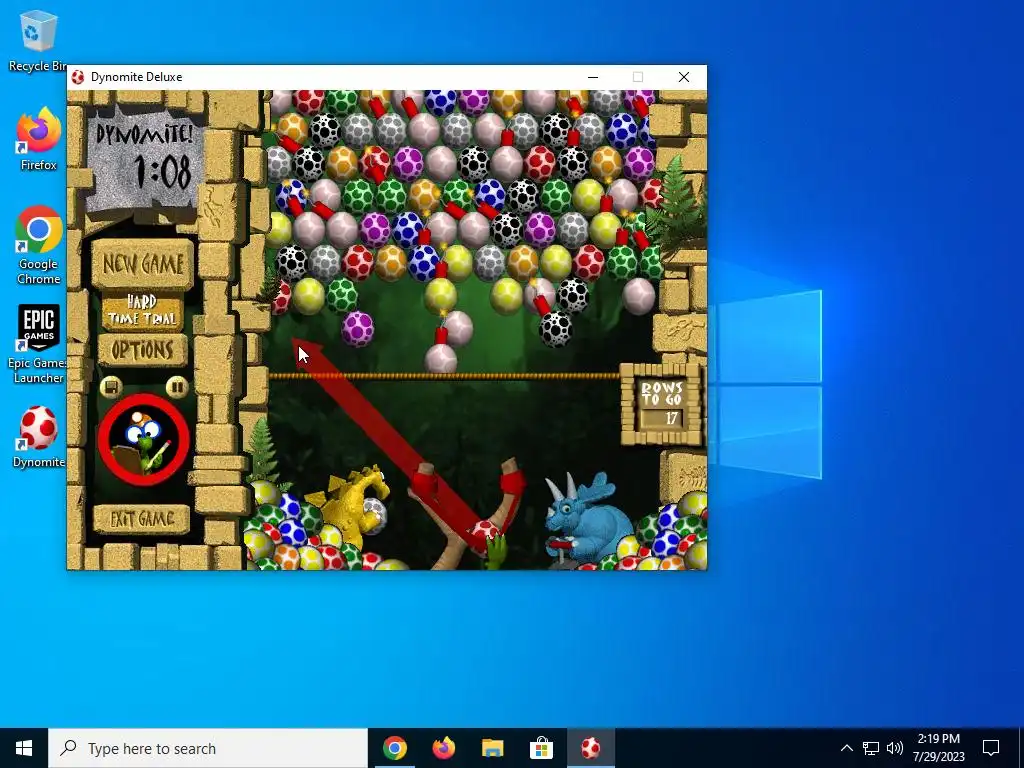Click the purple egg hanging at lower left
The width and height of the screenshot is (1024, 768).
point(358,328)
